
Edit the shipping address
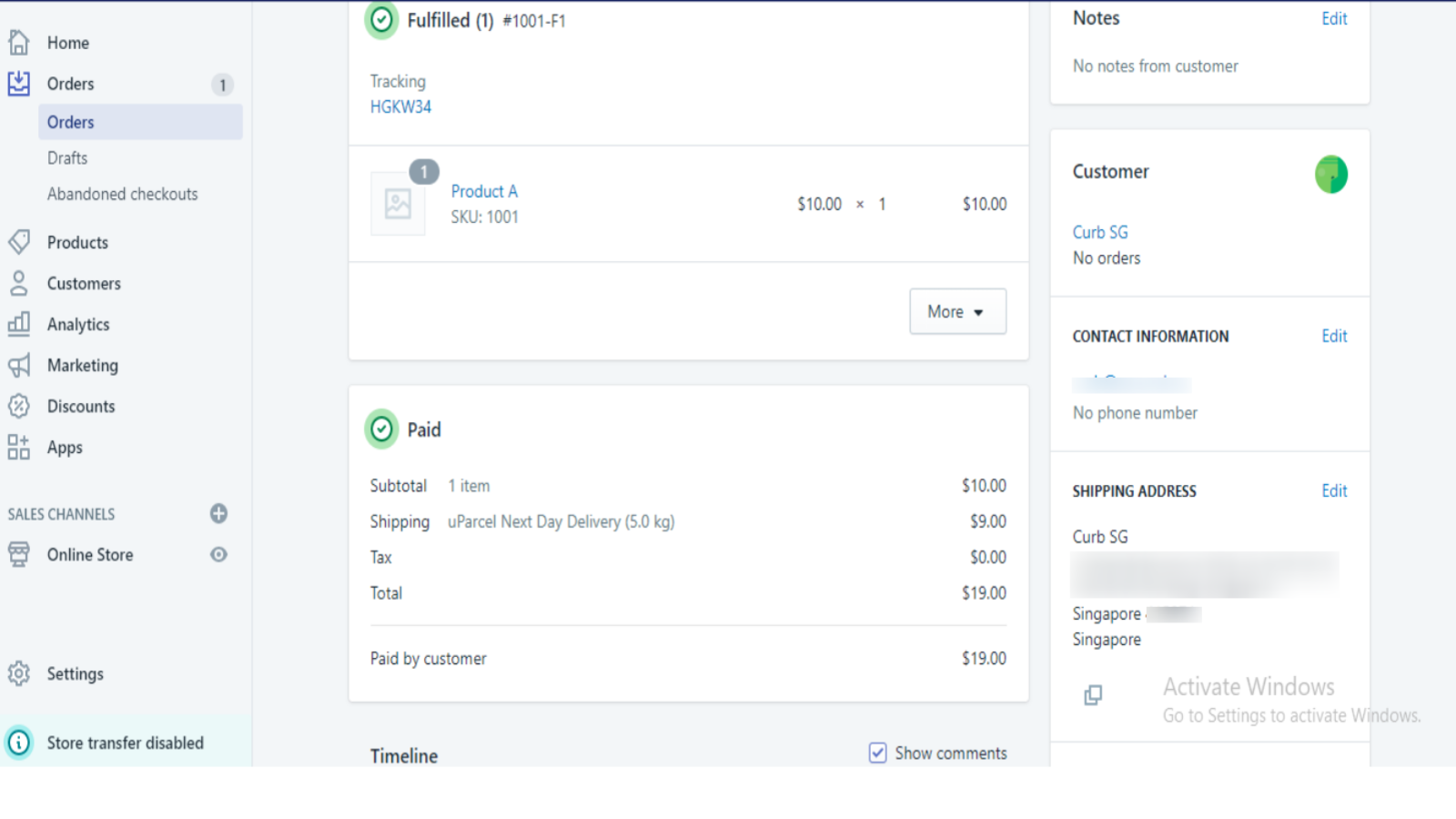tap(1333, 490)
